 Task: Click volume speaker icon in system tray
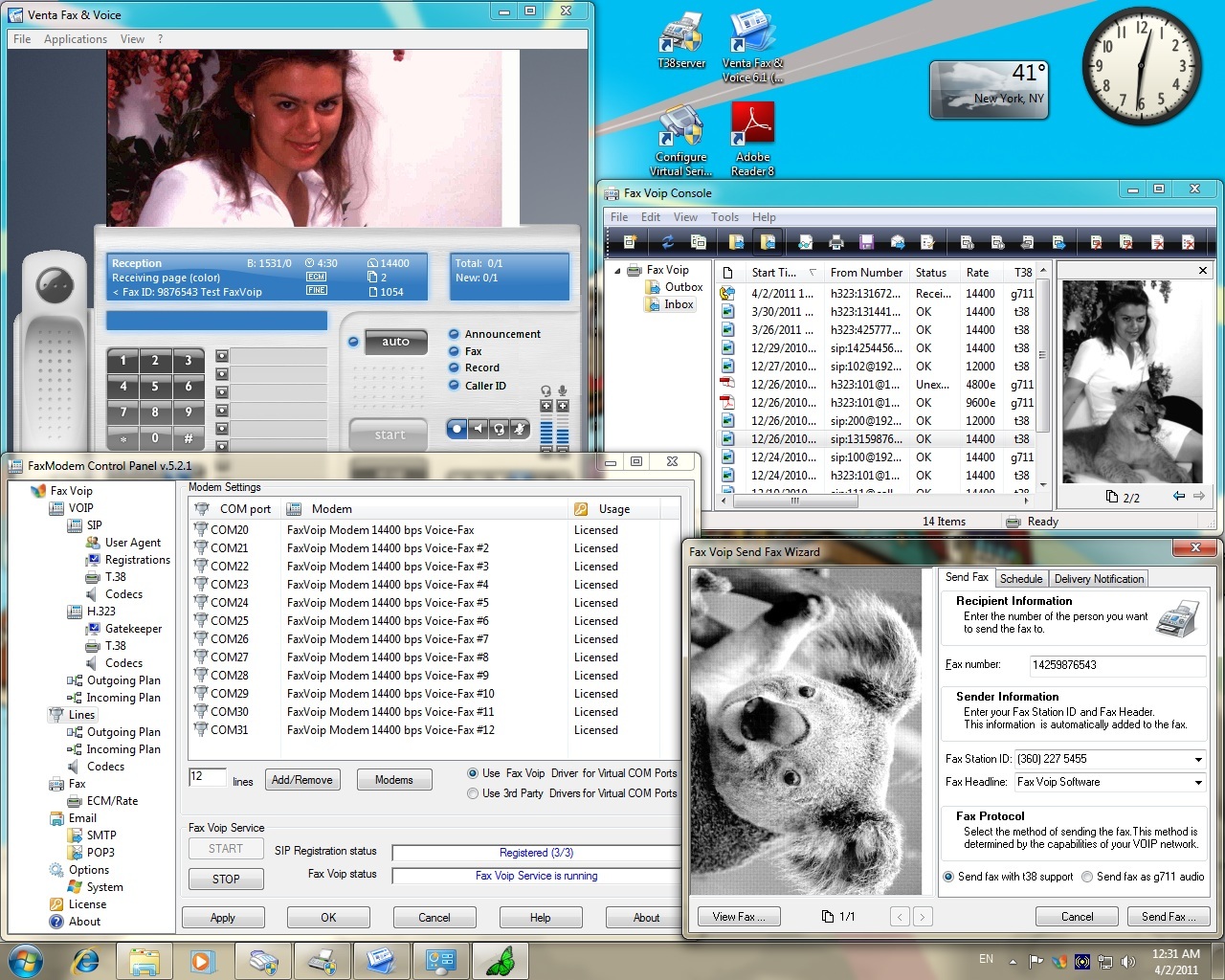[x=1127, y=961]
